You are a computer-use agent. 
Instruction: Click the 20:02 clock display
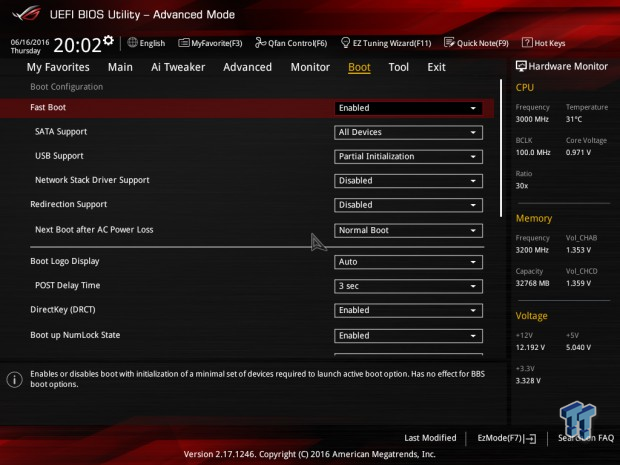point(78,45)
